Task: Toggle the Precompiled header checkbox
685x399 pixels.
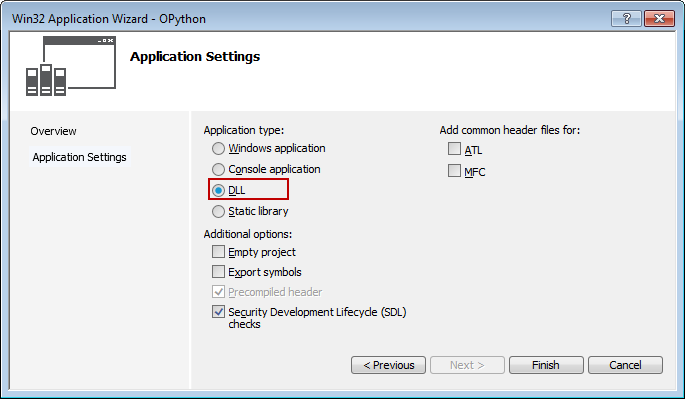Action: [x=218, y=291]
